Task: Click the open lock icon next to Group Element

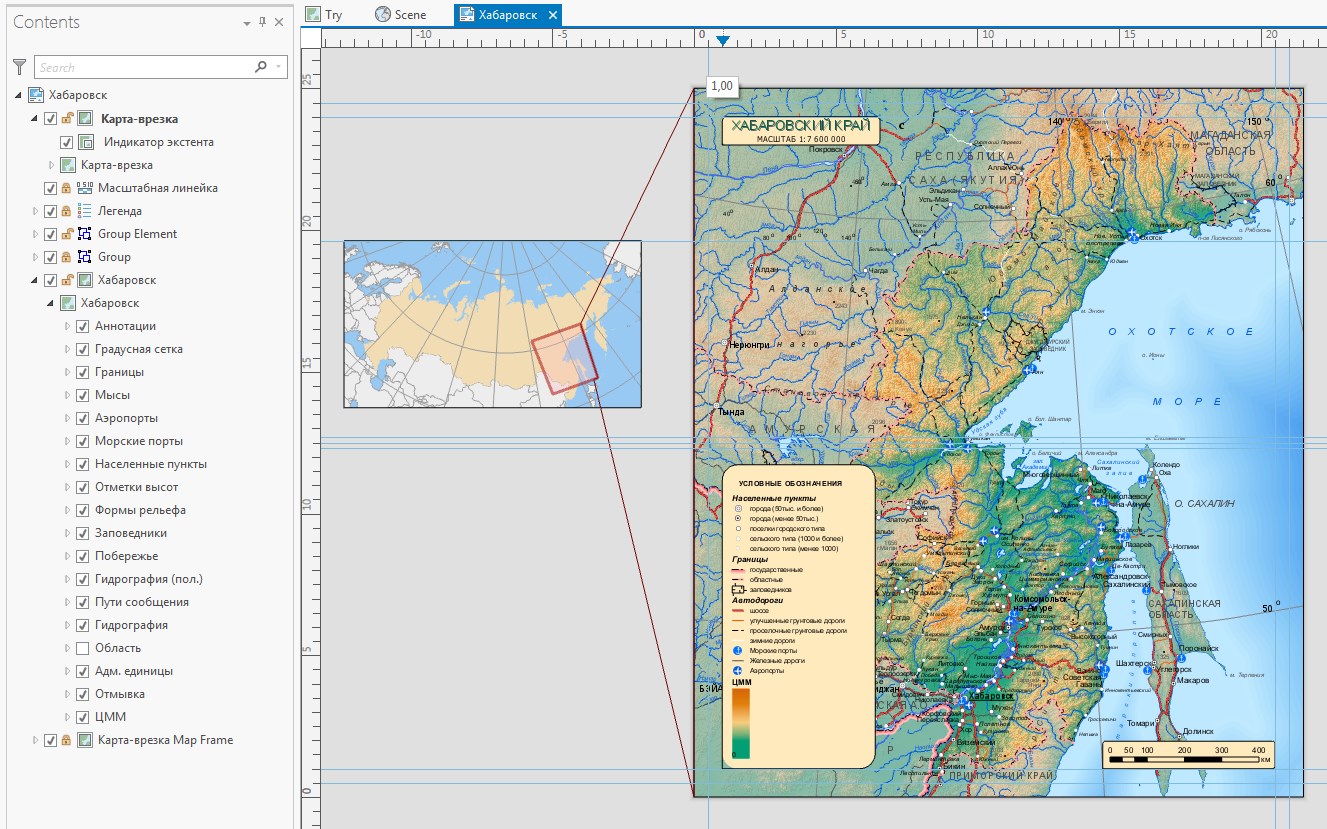Action: point(66,234)
